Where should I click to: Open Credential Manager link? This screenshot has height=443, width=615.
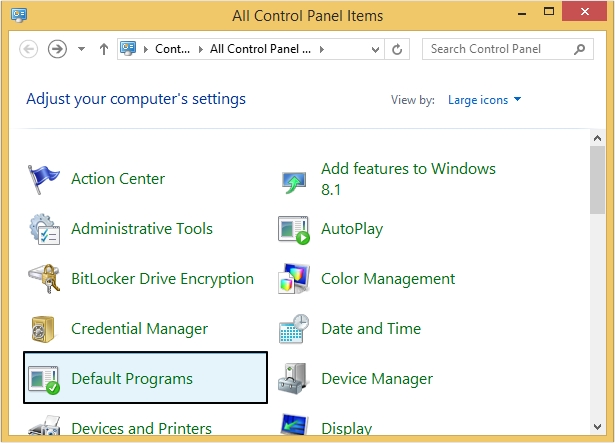click(x=140, y=329)
